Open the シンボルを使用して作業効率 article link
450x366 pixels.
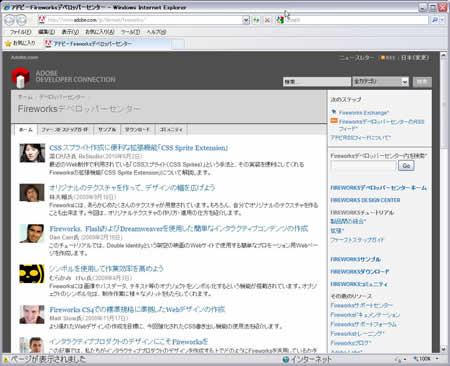(106, 269)
